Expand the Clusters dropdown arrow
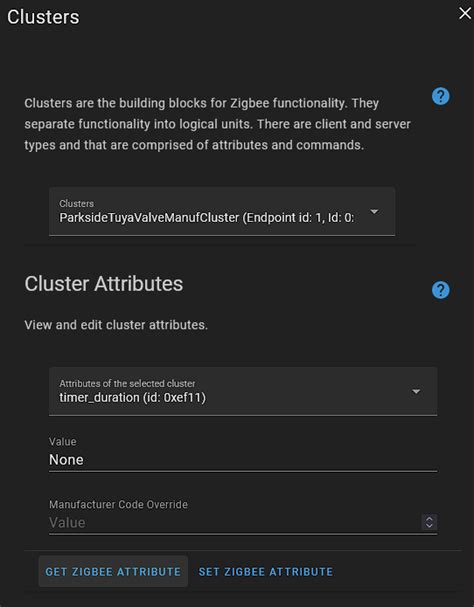Viewport: 474px width, 607px height. [374, 212]
